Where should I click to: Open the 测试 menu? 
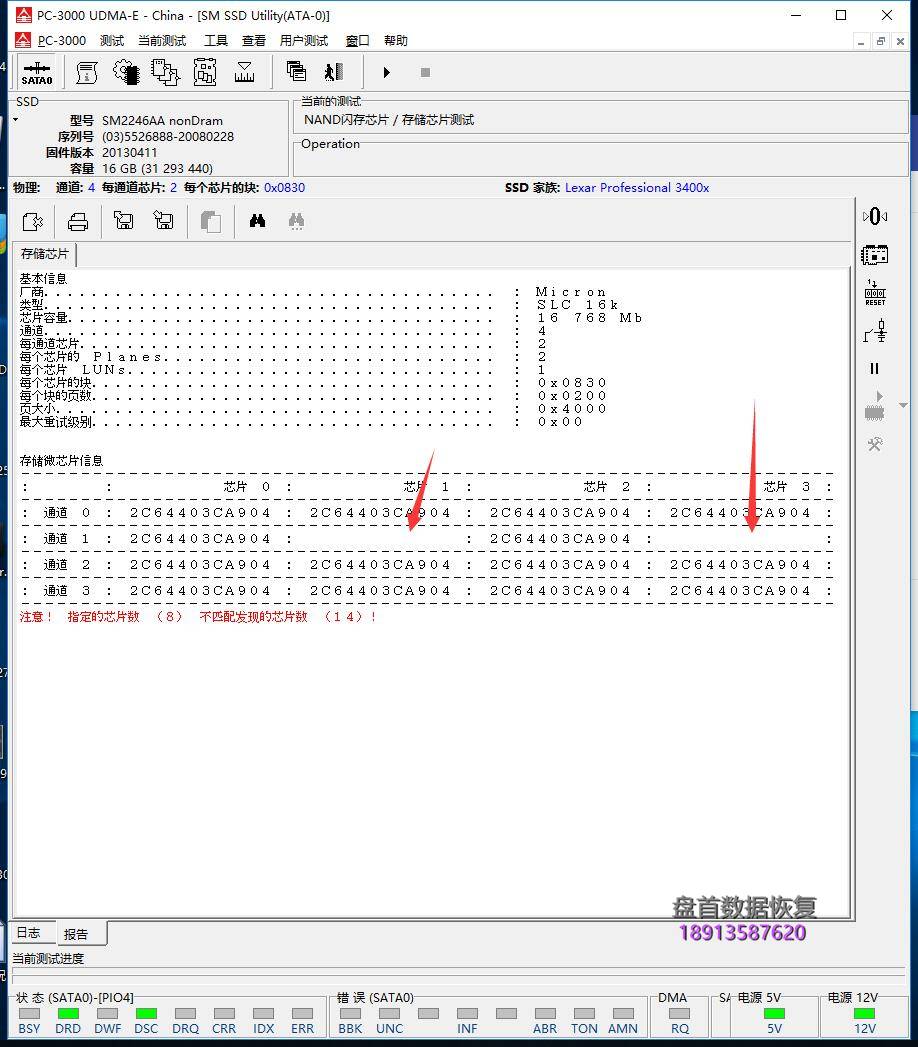pos(111,41)
